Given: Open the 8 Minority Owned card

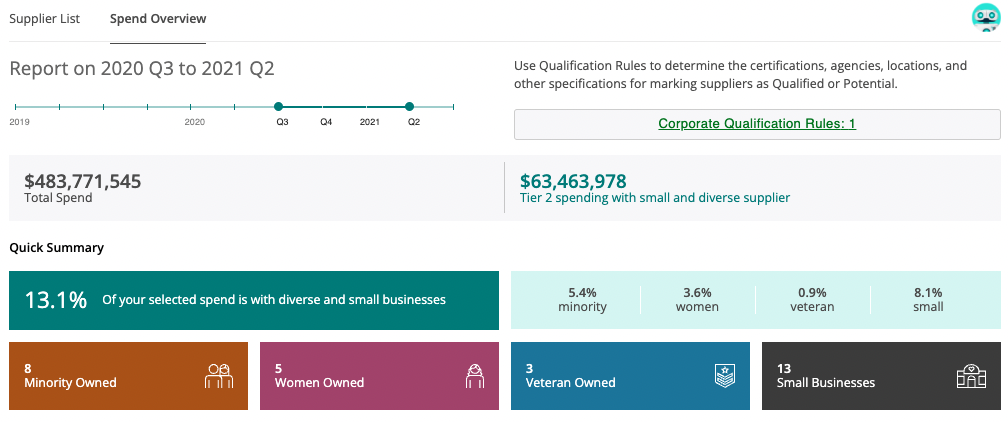Looking at the screenshot, I should [128, 375].
